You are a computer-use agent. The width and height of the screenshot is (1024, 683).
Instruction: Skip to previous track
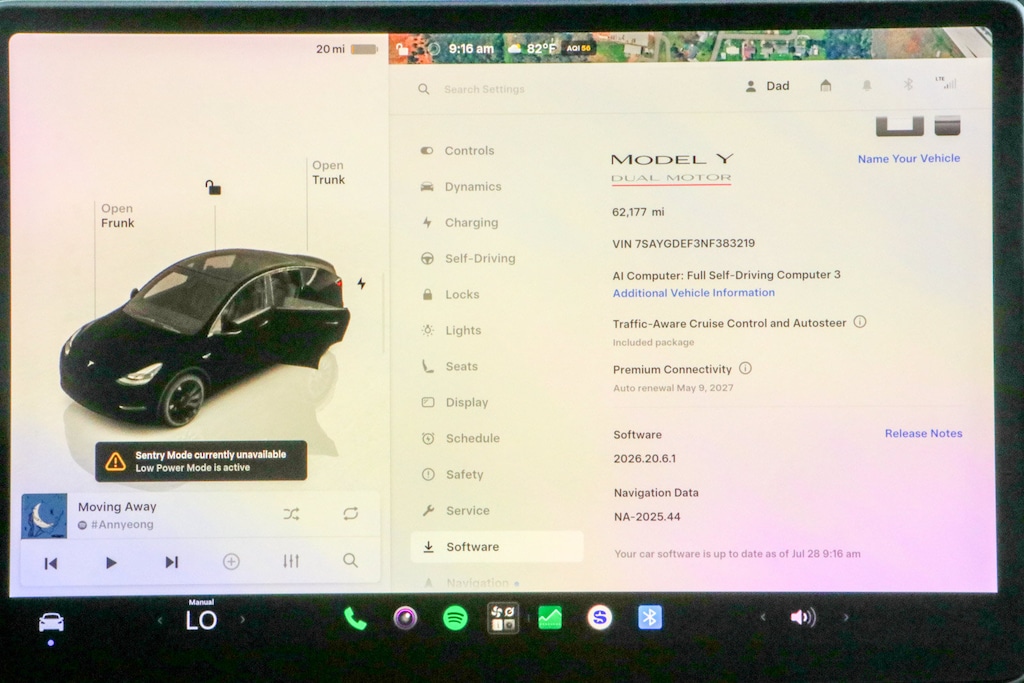coord(50,563)
